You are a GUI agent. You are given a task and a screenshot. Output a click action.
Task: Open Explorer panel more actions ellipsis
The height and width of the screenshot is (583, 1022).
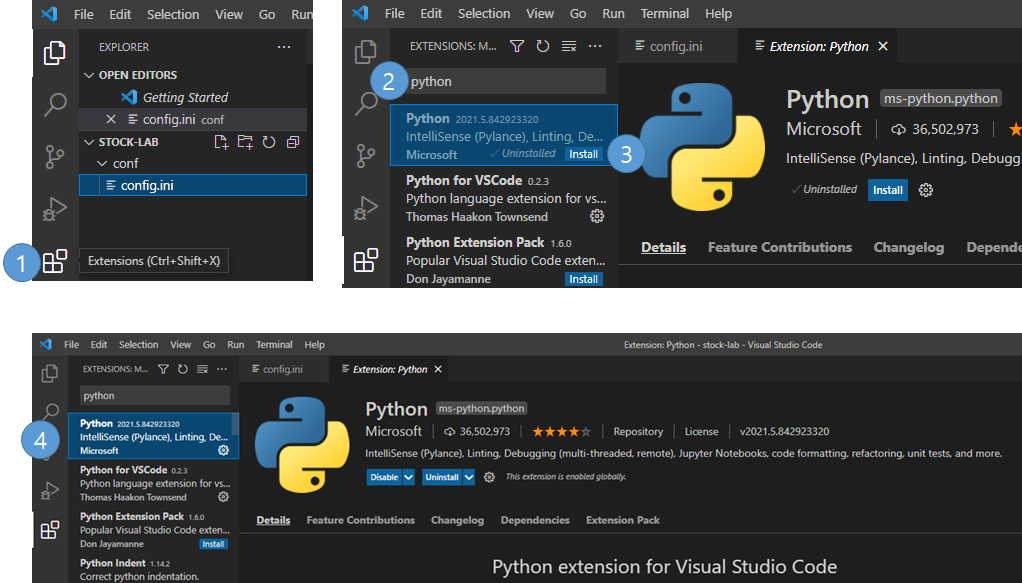[284, 47]
